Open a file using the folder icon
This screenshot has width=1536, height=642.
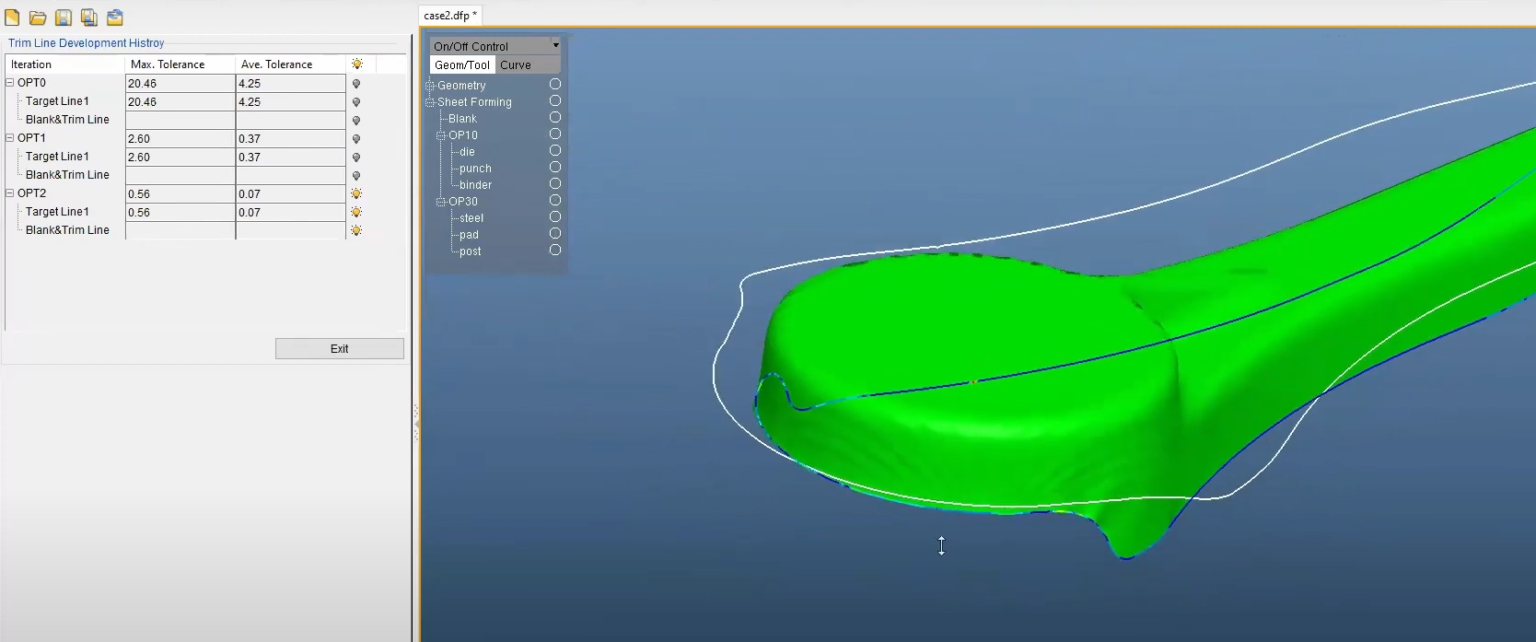tap(38, 16)
